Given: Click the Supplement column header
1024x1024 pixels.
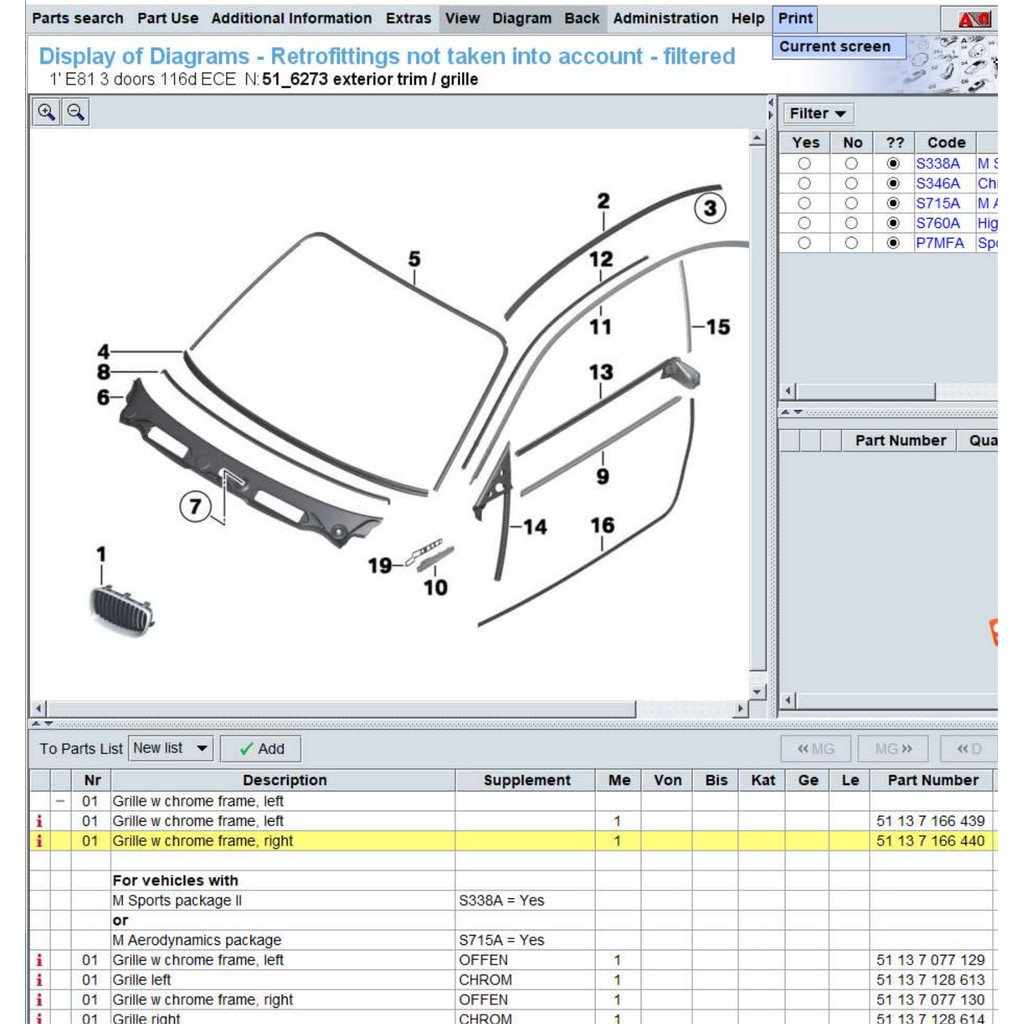Looking at the screenshot, I should pyautogui.click(x=526, y=780).
